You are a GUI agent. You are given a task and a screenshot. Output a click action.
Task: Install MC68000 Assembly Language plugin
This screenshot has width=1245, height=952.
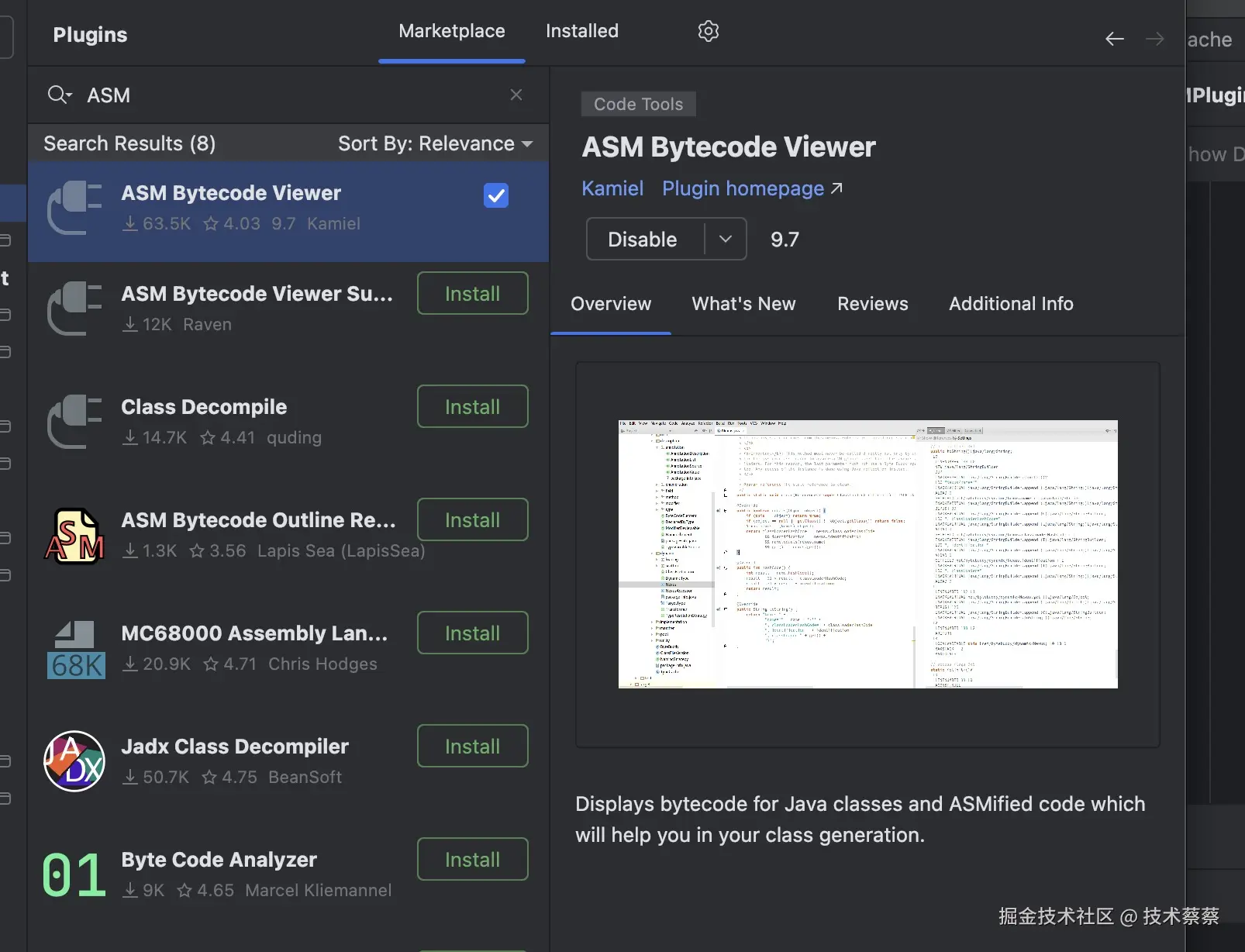point(473,633)
